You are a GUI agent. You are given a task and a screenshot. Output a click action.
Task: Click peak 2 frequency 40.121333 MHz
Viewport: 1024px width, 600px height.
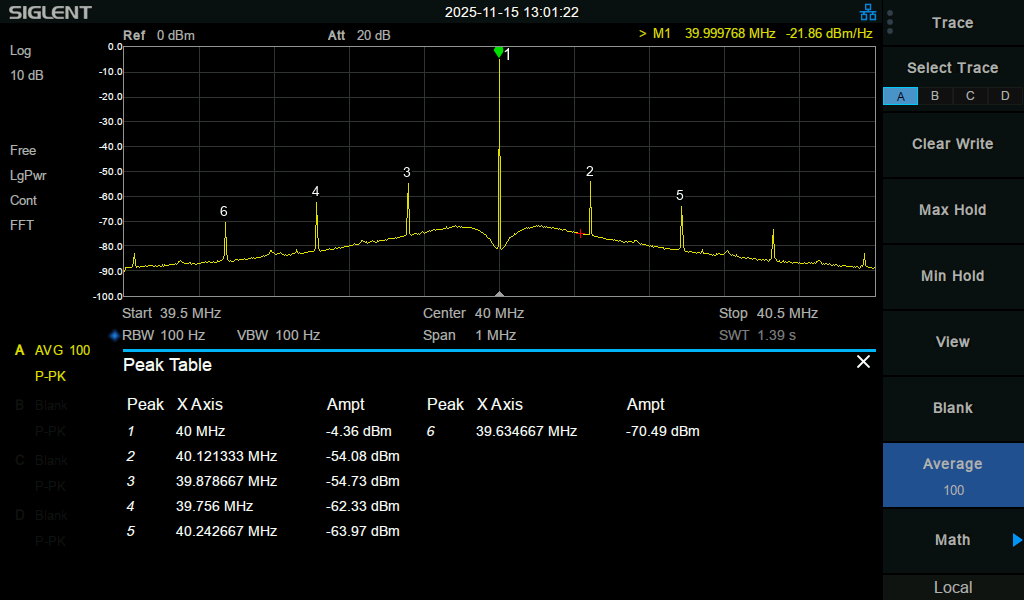(x=227, y=456)
